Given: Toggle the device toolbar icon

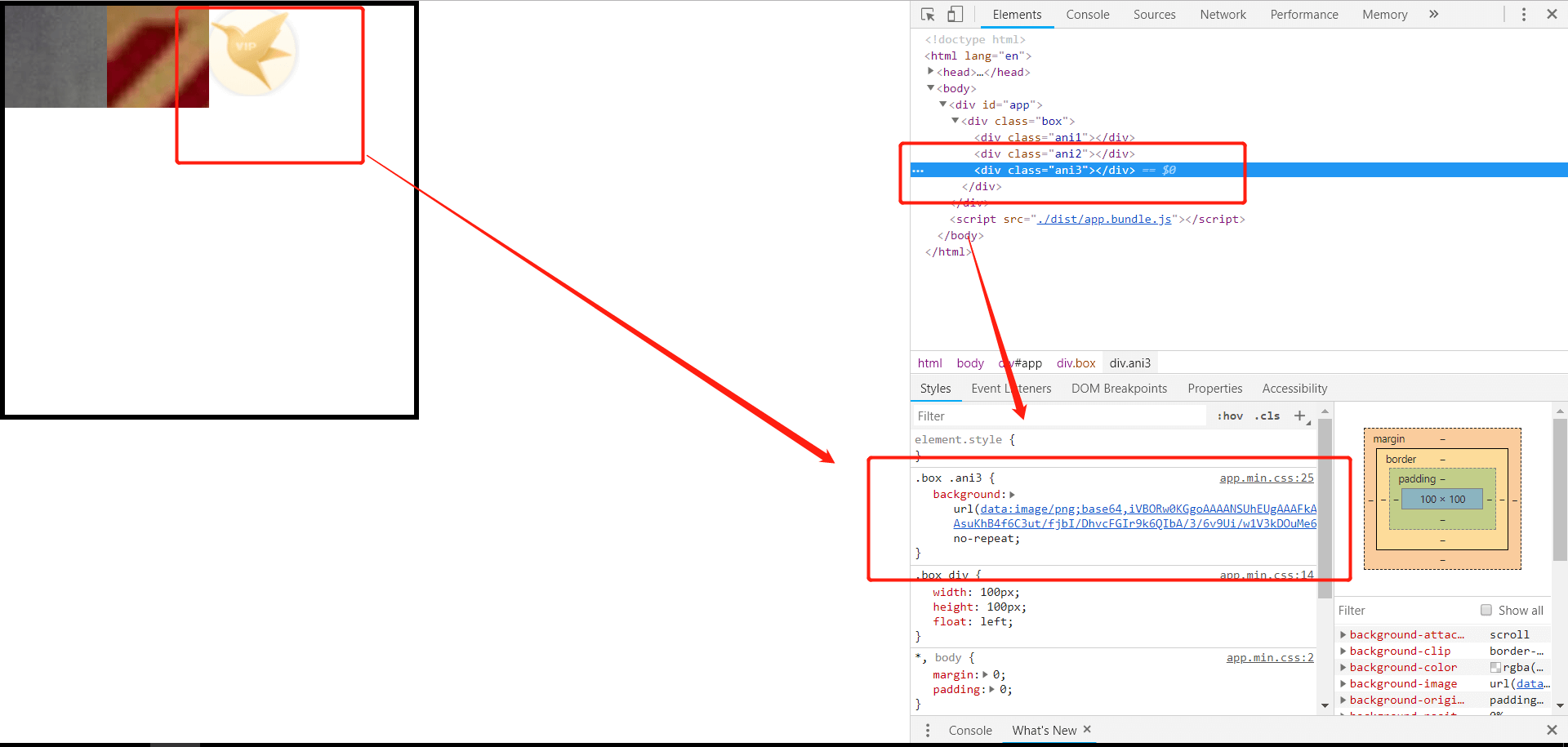Looking at the screenshot, I should [x=955, y=15].
